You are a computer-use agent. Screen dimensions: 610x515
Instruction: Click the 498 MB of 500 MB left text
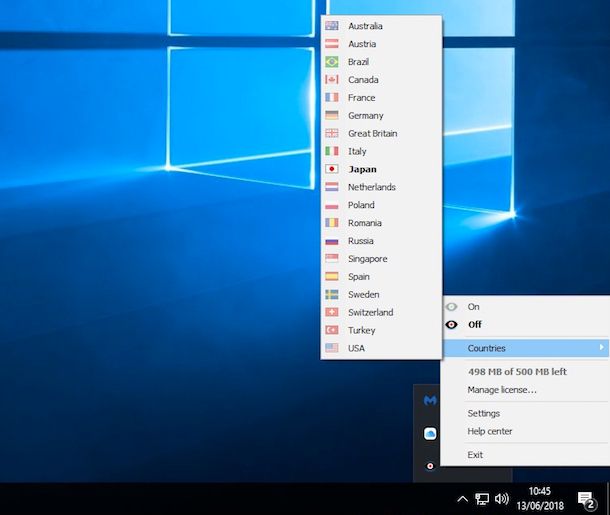517,372
